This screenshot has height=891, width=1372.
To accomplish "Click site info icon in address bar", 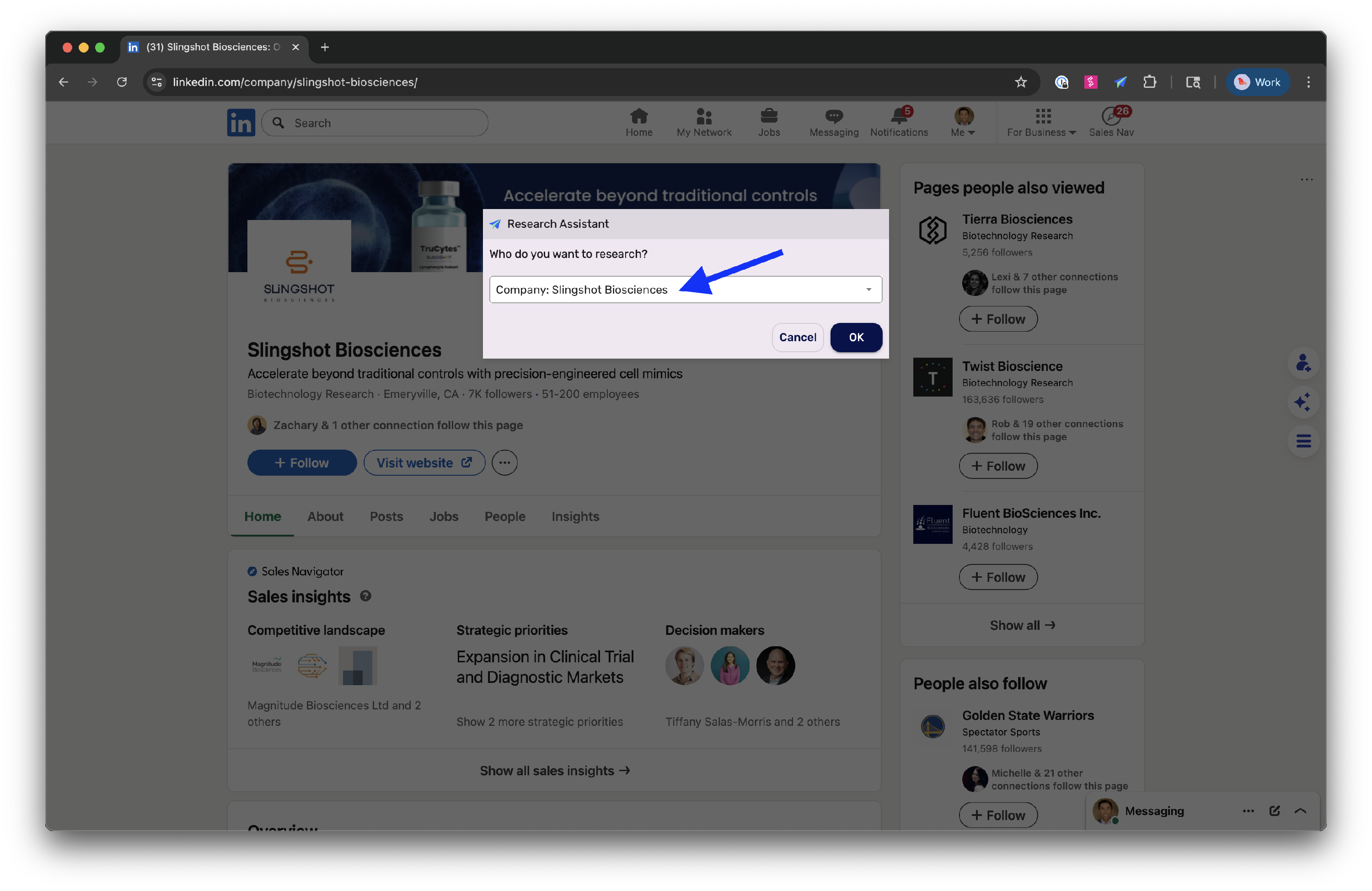I will (156, 82).
